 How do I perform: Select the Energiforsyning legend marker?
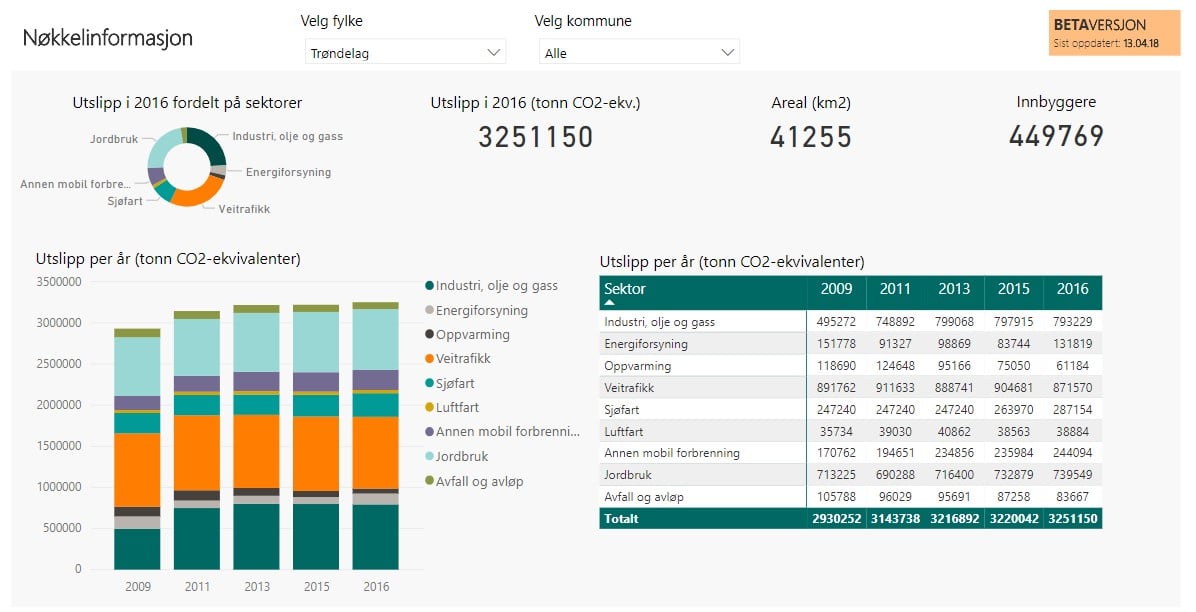coord(429,311)
